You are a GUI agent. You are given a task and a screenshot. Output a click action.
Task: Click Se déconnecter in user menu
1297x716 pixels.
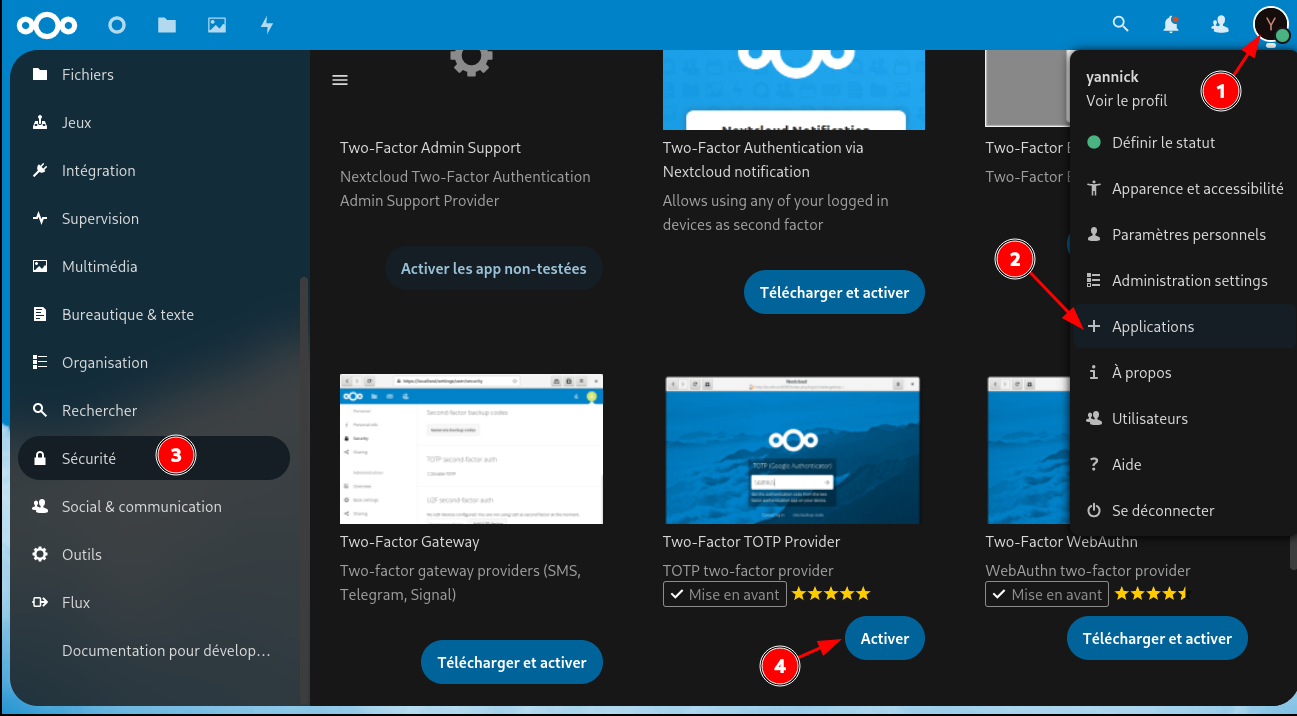(1163, 511)
